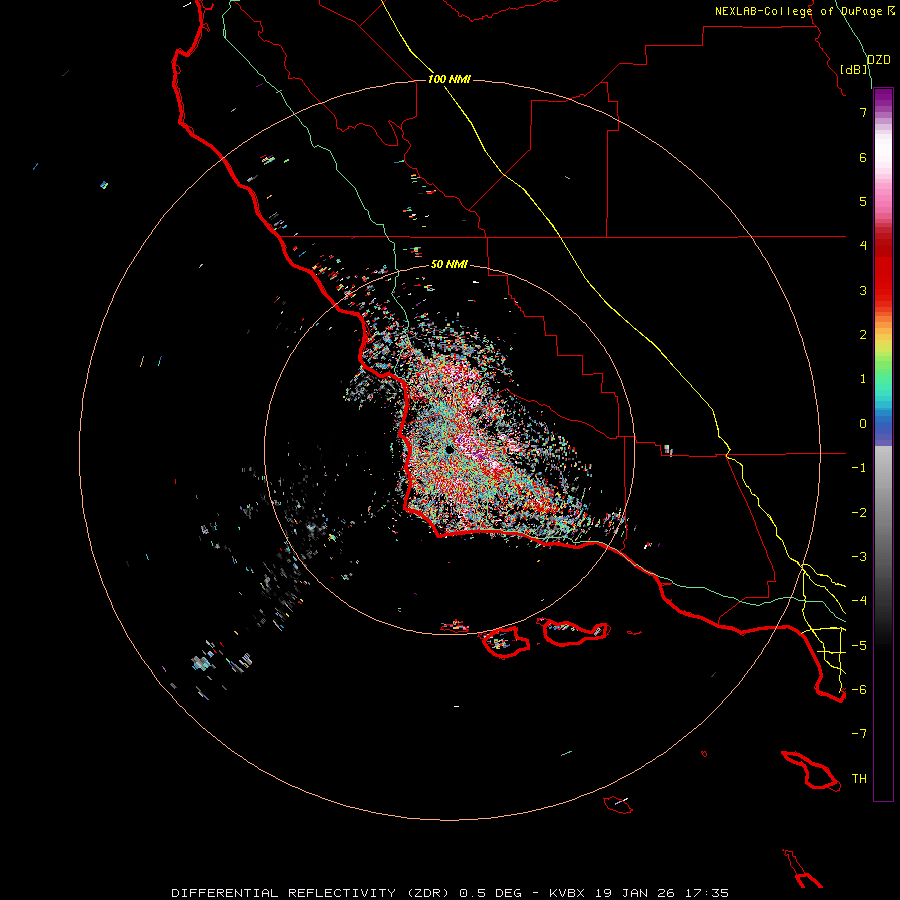Click the -1 dB value on the color scale
This screenshot has width=900, height=900.
[x=859, y=468]
